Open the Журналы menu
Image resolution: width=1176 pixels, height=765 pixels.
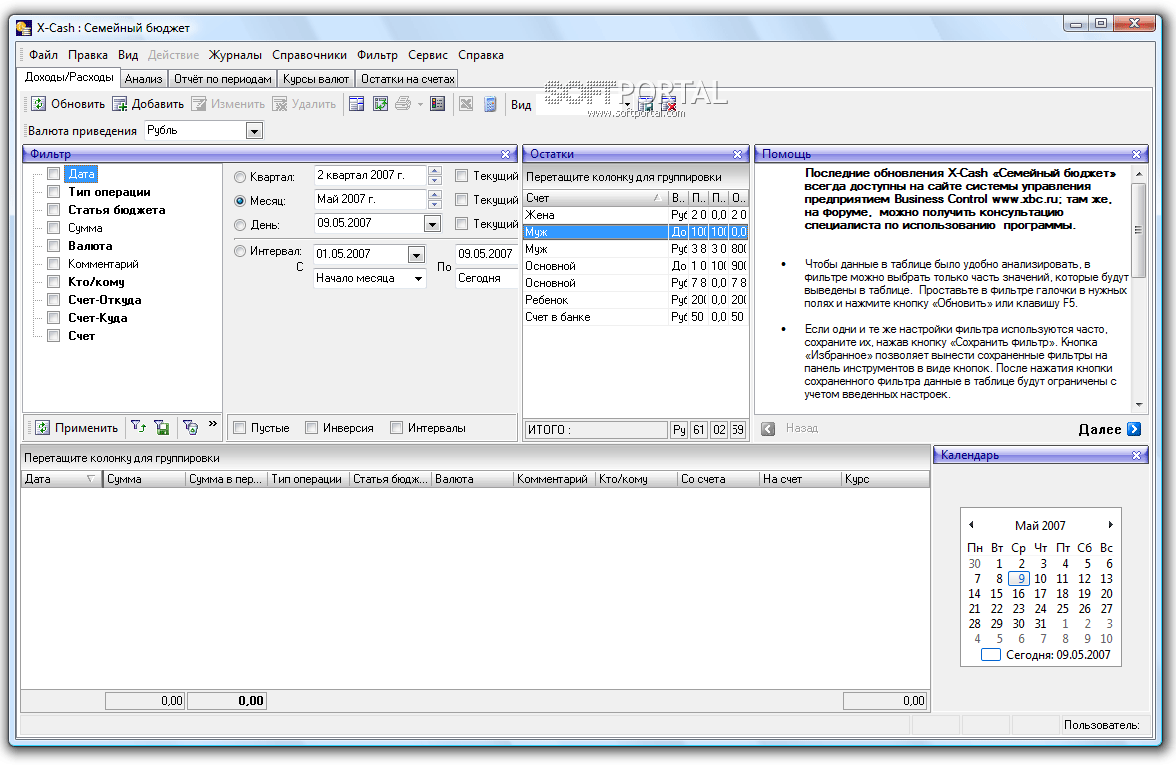pyautogui.click(x=234, y=55)
